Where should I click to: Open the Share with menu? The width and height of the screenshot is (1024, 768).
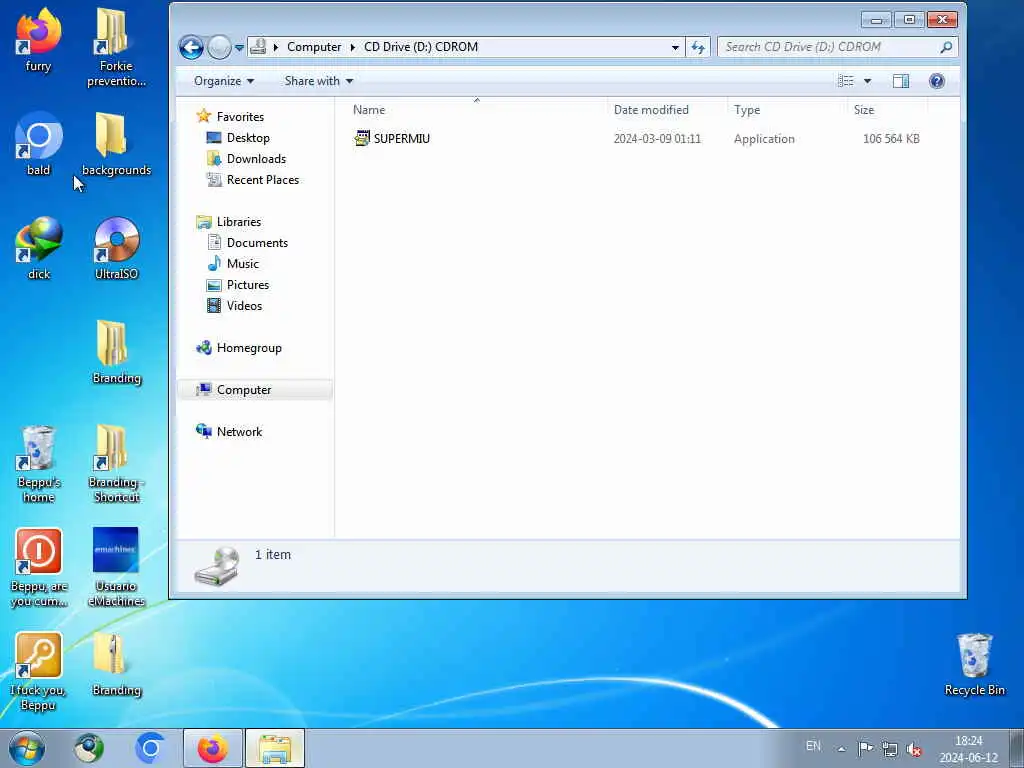[x=319, y=81]
